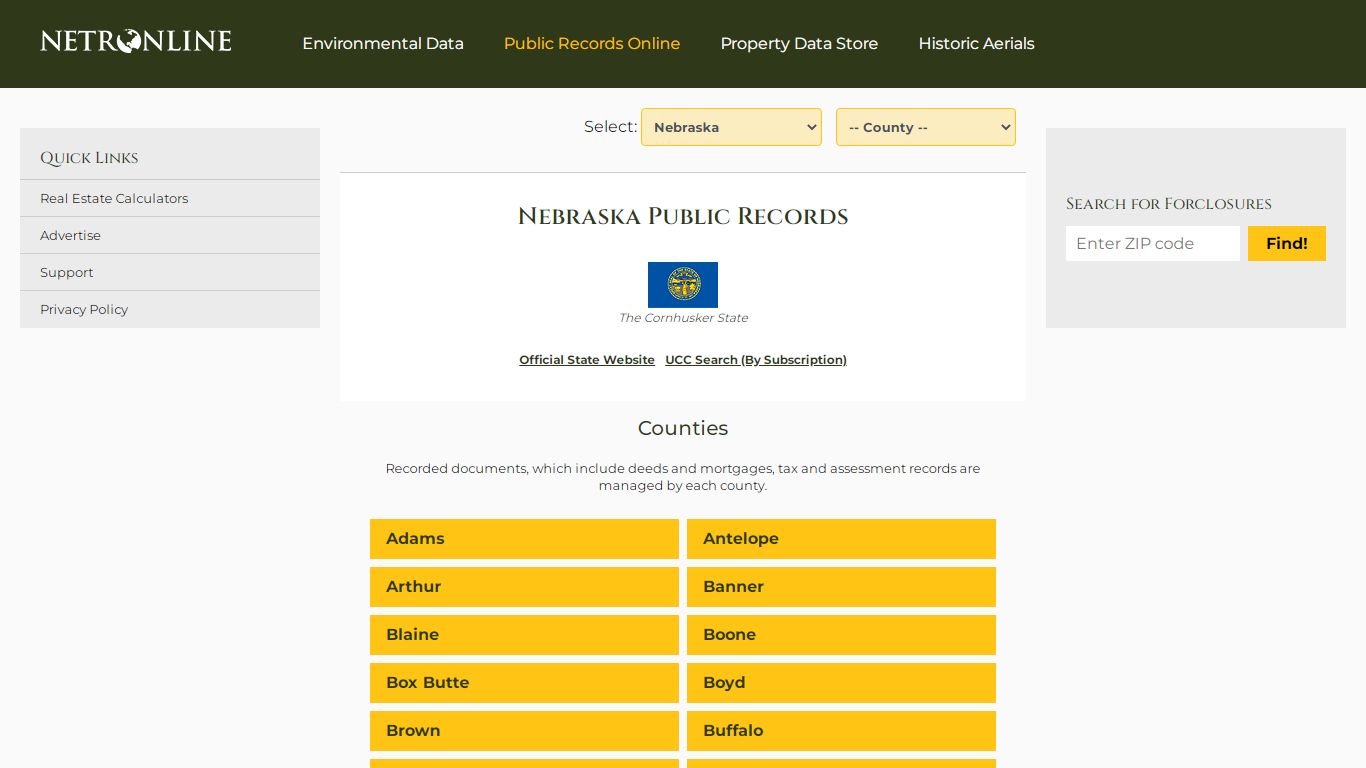
Task: Expand the Nebraska state dropdown
Action: coord(731,127)
